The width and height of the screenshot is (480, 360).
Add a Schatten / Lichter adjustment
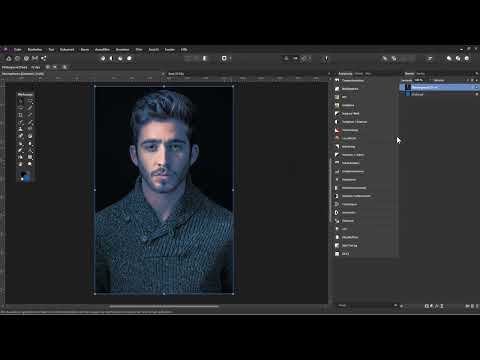point(365,155)
